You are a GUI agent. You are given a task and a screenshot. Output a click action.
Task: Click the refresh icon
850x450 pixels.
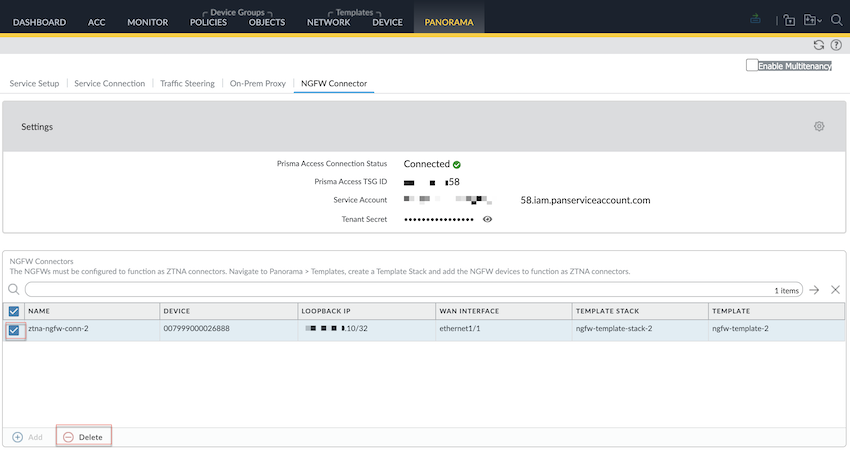(819, 45)
